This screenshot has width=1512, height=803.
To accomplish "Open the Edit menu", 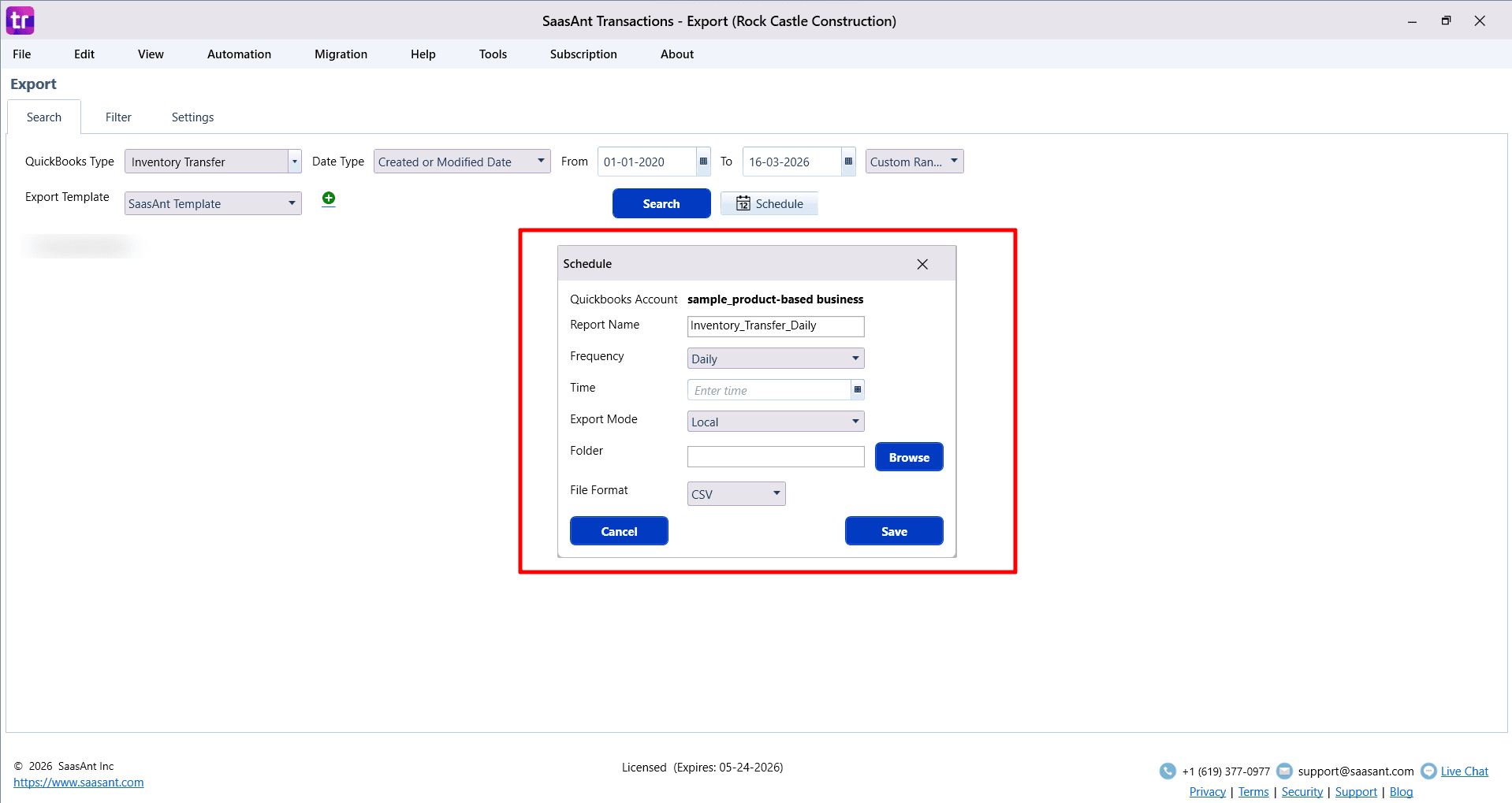I will pos(84,54).
